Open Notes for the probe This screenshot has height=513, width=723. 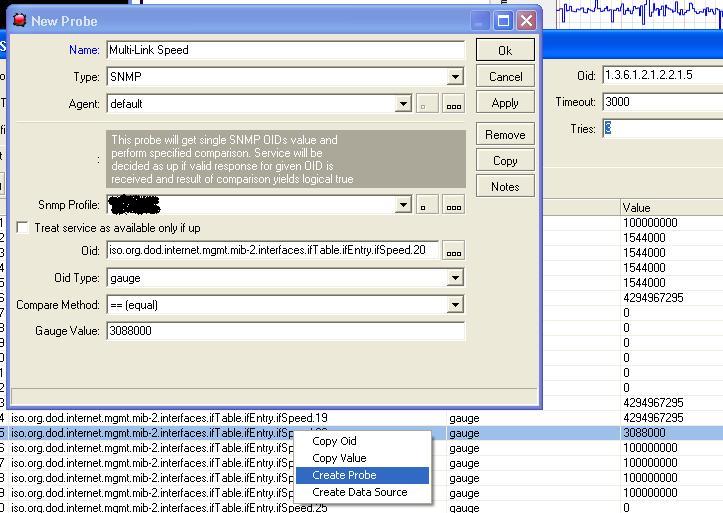click(x=505, y=186)
